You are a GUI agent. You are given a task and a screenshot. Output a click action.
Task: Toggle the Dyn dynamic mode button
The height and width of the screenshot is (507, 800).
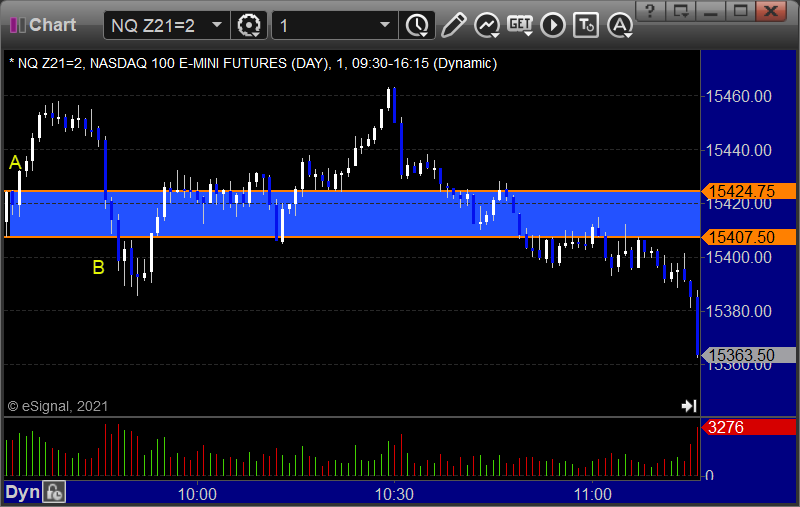(x=22, y=492)
